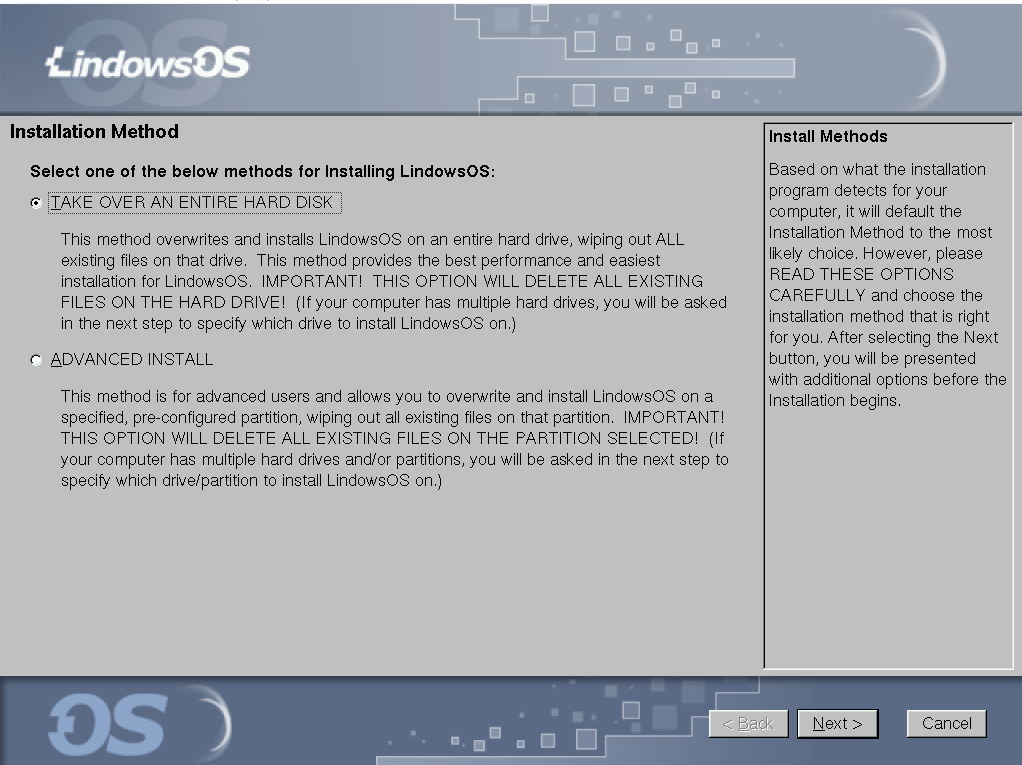Viewport: 1022px width, 765px height.
Task: Select the Advanced Install radio button
Action: 36,360
